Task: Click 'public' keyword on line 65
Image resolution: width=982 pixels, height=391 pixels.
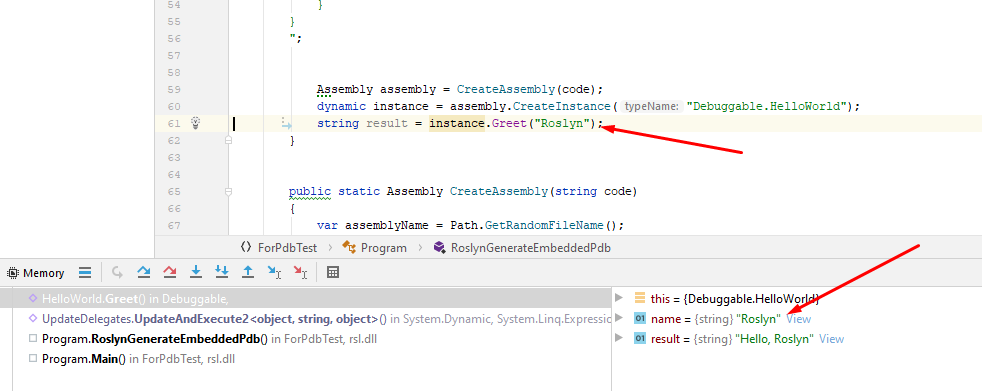Action: (310, 192)
